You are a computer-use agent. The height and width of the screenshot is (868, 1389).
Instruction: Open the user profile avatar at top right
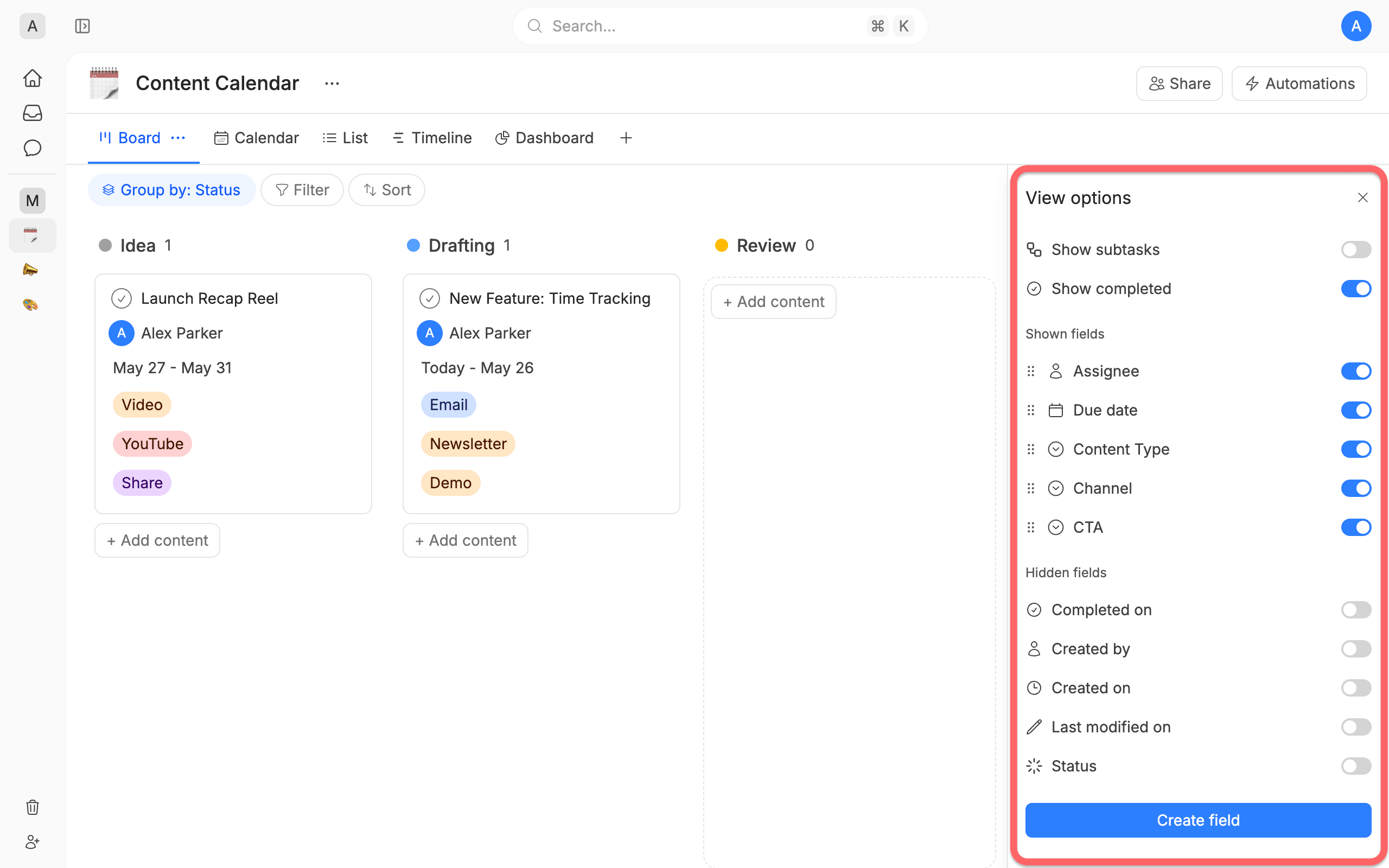tap(1356, 26)
